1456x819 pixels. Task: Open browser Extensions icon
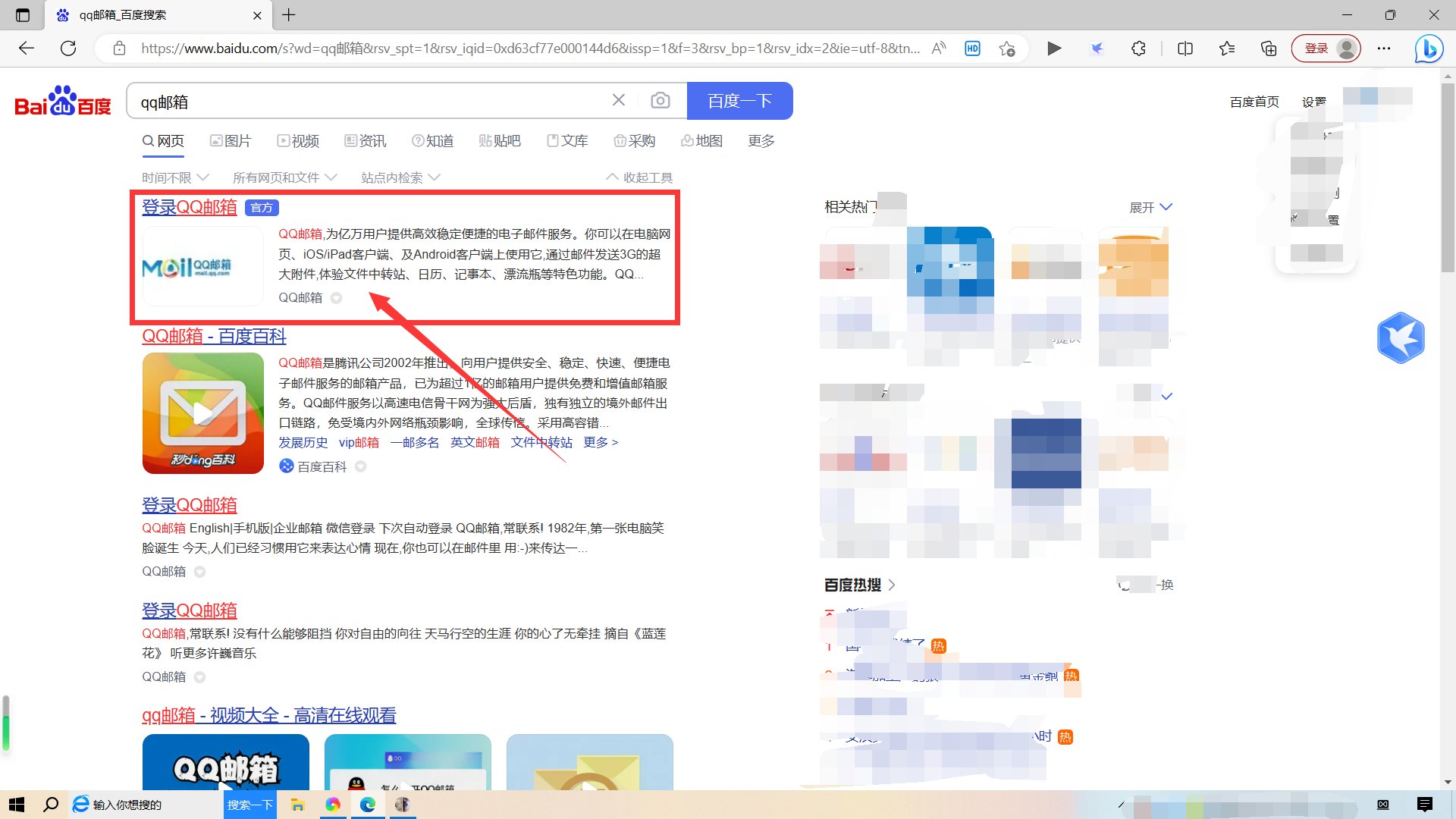pos(1138,48)
